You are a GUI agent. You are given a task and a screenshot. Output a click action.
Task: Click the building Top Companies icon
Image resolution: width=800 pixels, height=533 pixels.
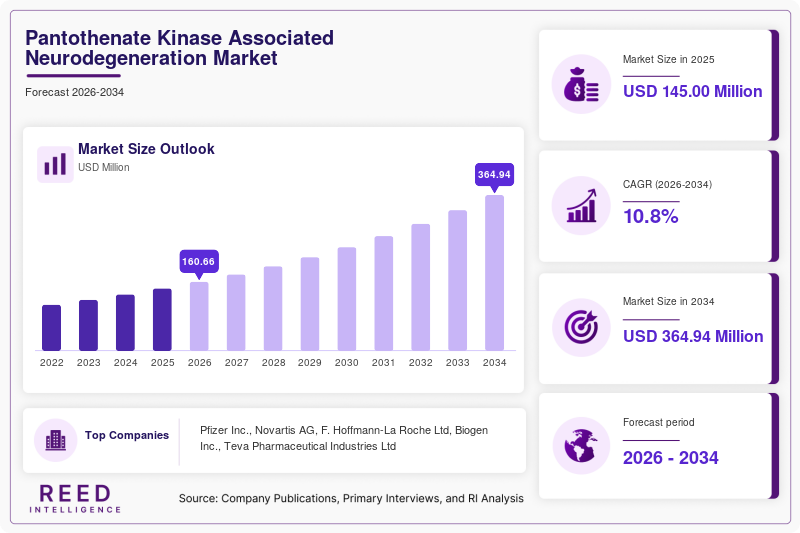[56, 440]
